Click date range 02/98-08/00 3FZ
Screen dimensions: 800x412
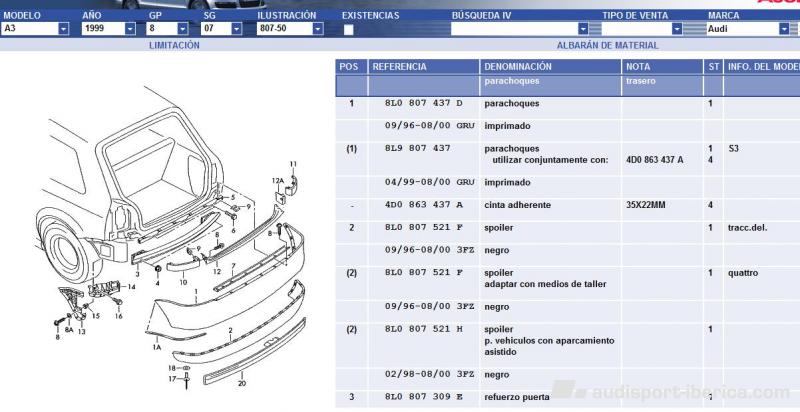coord(430,374)
